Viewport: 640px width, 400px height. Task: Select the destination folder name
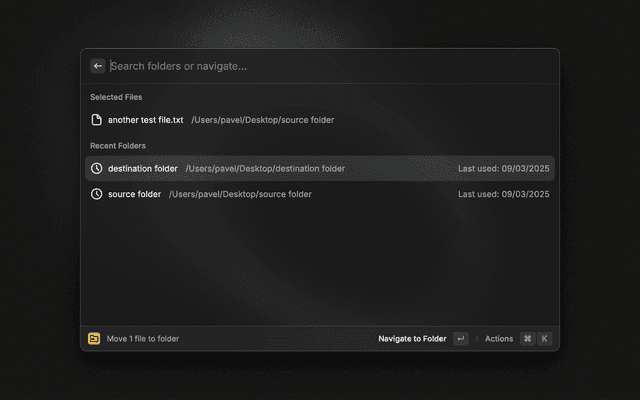coord(142,169)
